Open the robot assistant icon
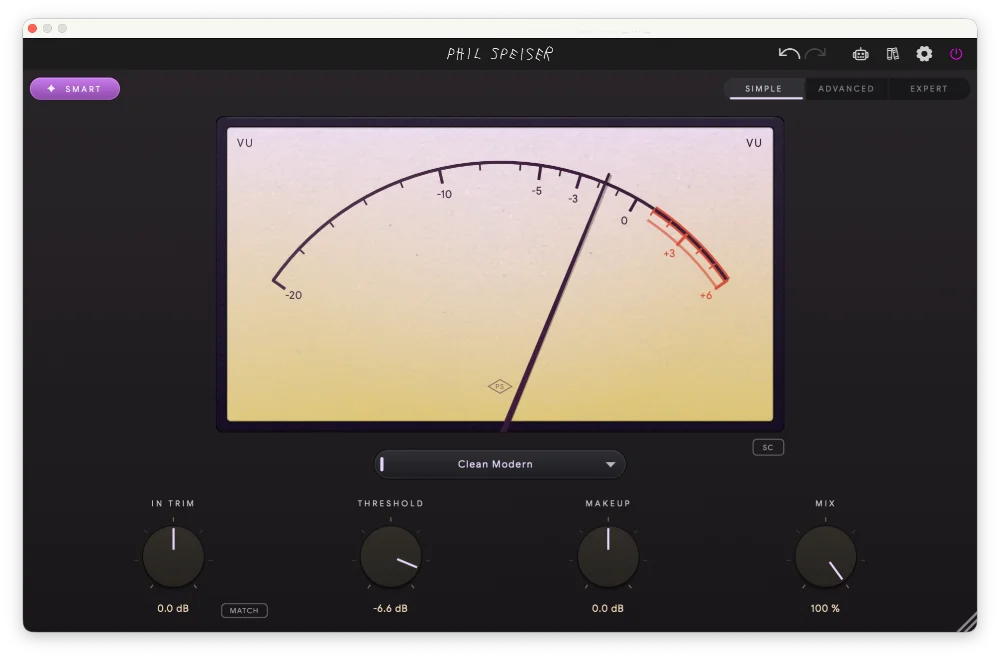This screenshot has width=1000, height=659. click(860, 54)
